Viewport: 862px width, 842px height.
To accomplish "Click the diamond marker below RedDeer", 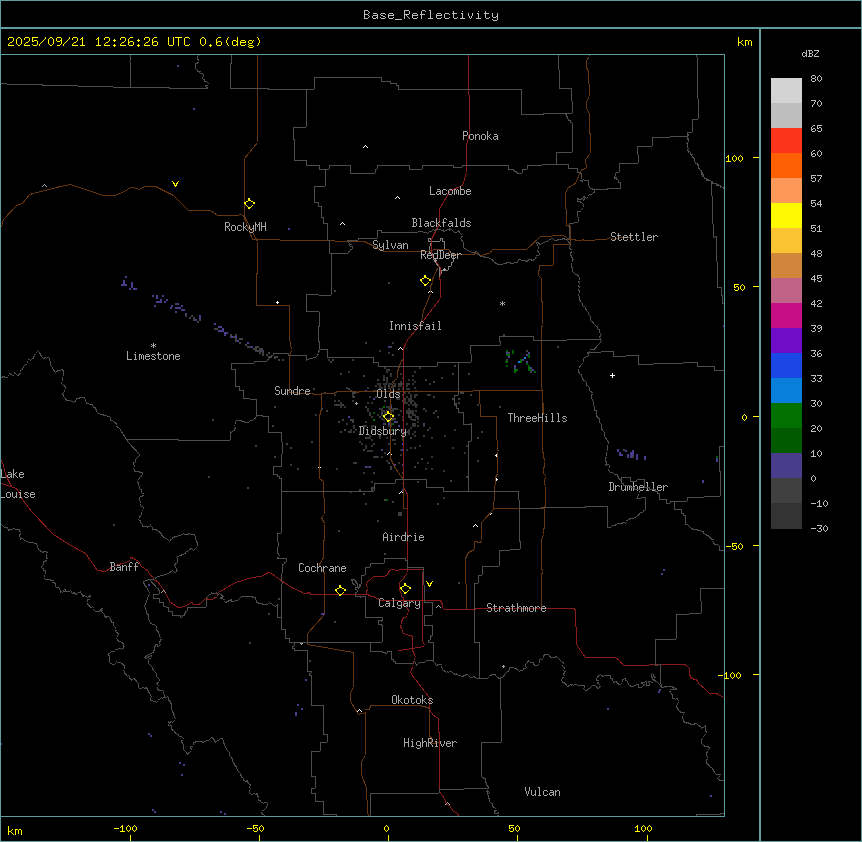I will click(x=426, y=280).
